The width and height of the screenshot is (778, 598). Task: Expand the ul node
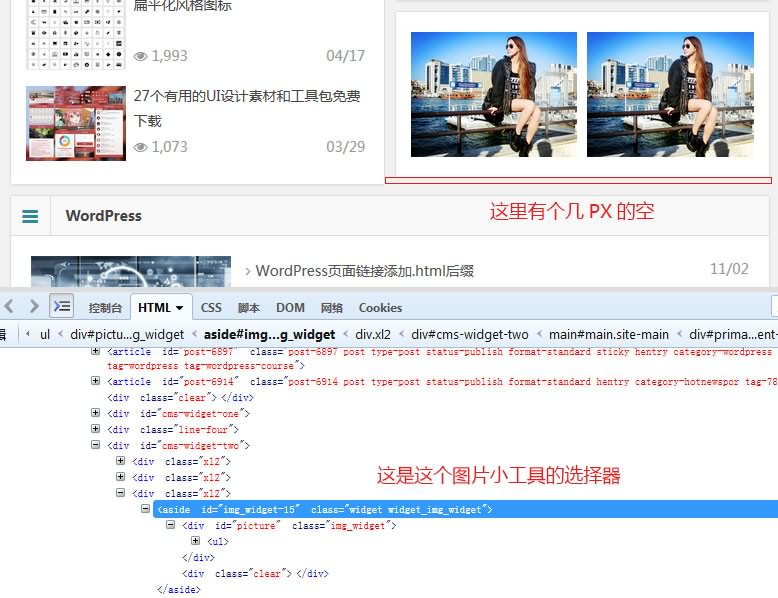tap(195, 540)
